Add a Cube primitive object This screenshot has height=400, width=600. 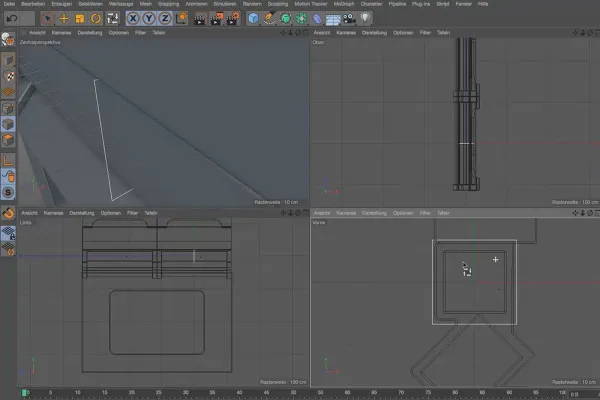(x=253, y=18)
